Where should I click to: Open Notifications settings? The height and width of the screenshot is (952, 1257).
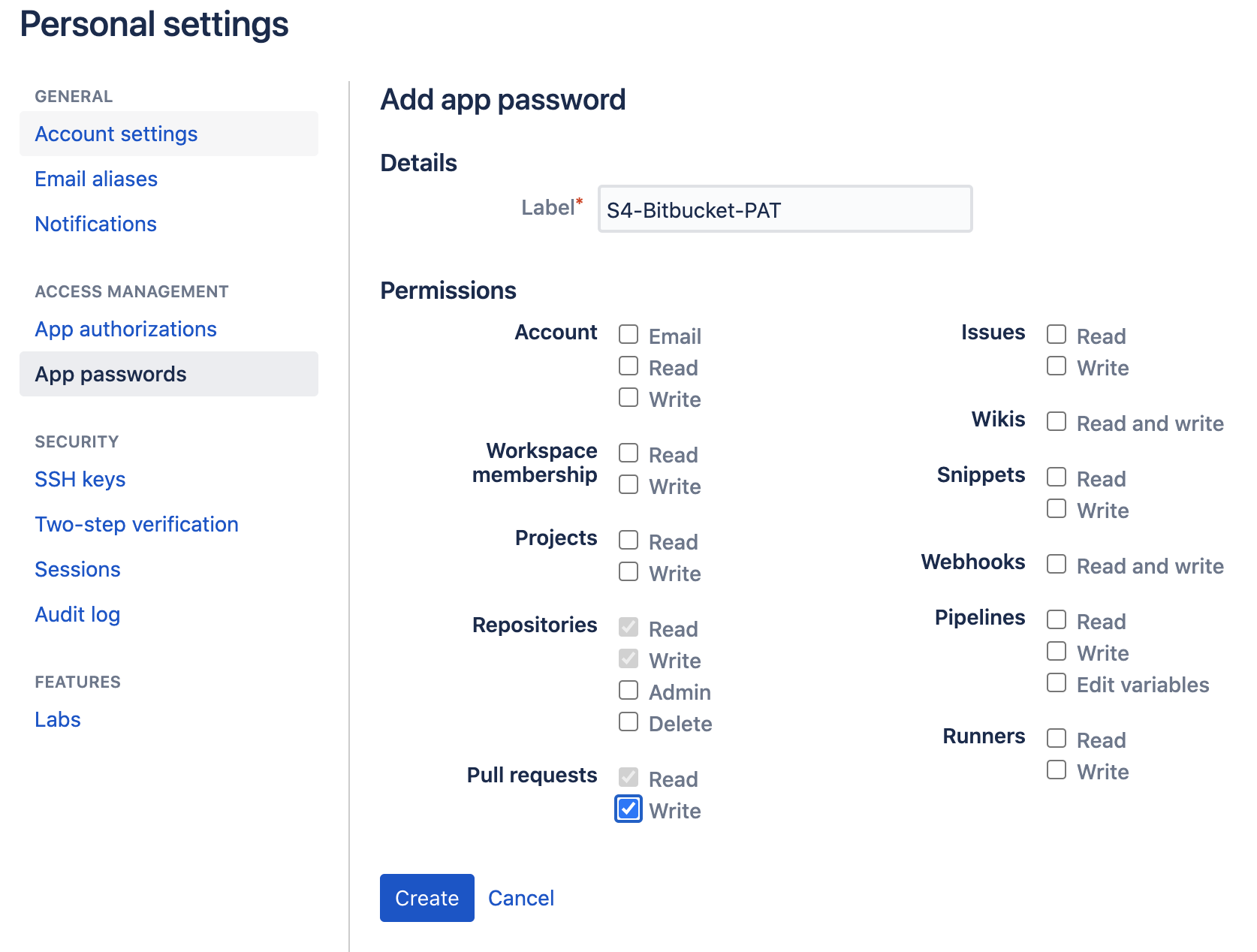tap(95, 224)
